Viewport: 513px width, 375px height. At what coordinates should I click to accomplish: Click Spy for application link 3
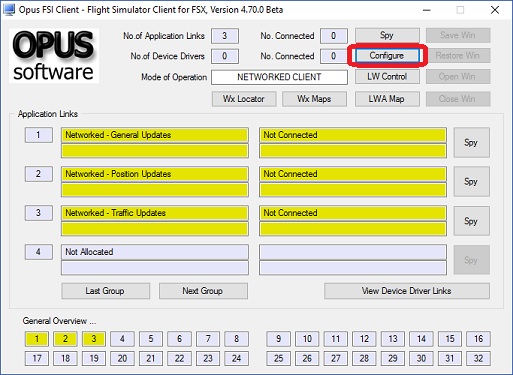471,221
